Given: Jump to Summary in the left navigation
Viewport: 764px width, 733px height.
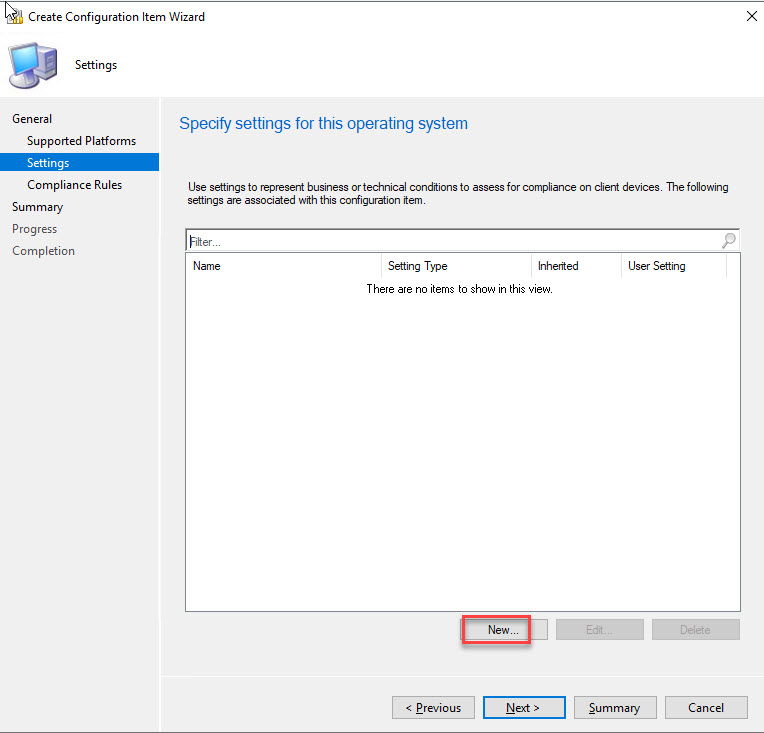Looking at the screenshot, I should pyautogui.click(x=37, y=207).
